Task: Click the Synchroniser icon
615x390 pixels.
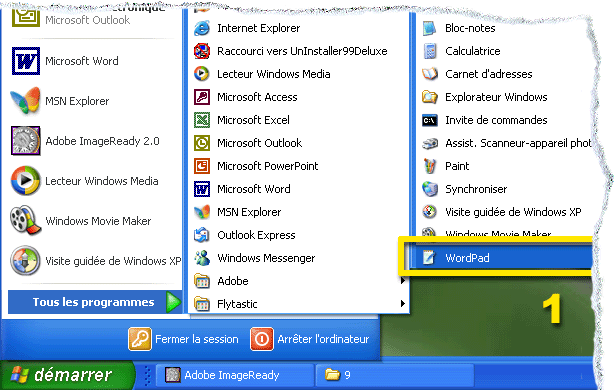Action: point(429,189)
